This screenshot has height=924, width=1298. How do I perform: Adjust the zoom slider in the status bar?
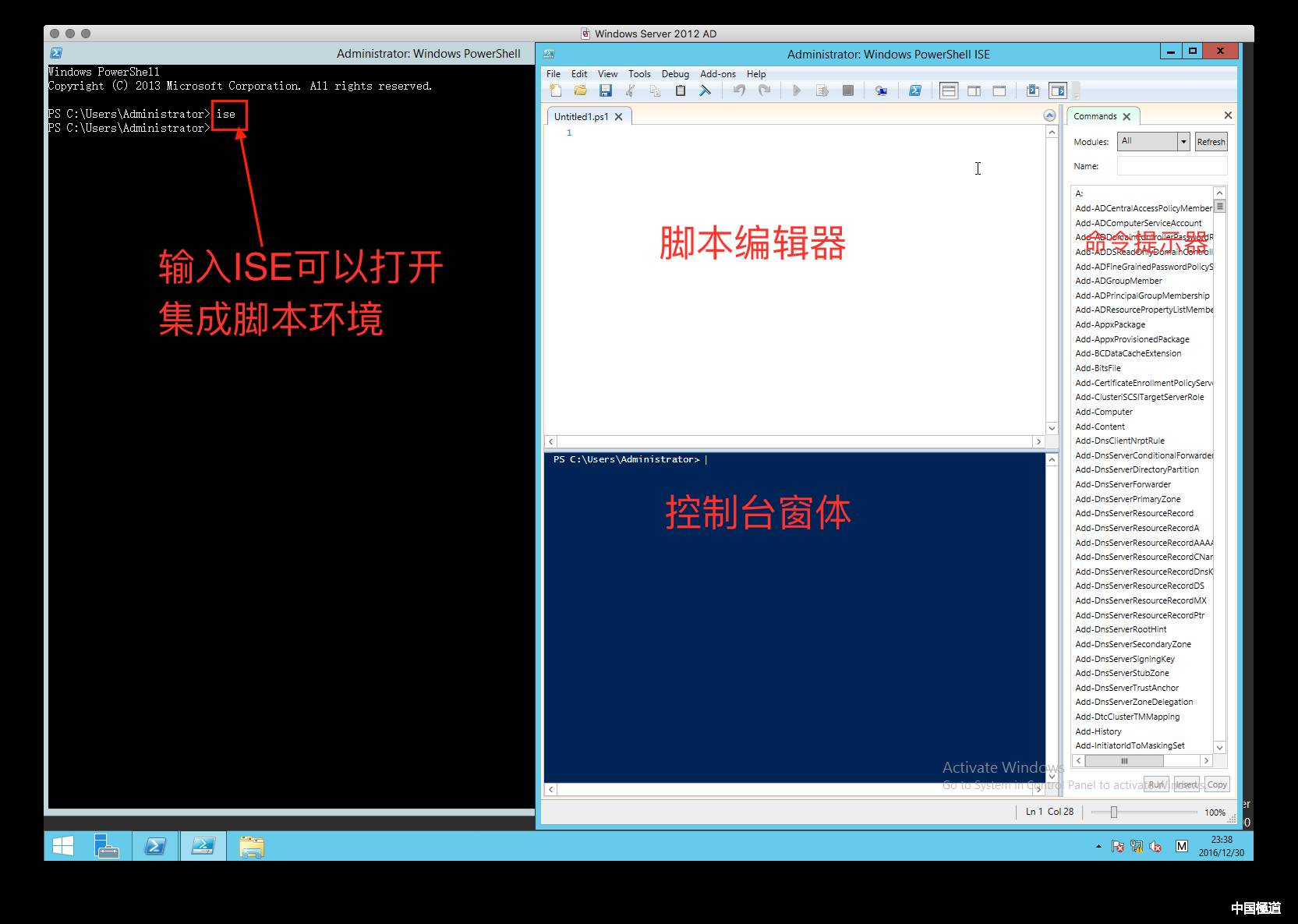(x=1114, y=812)
